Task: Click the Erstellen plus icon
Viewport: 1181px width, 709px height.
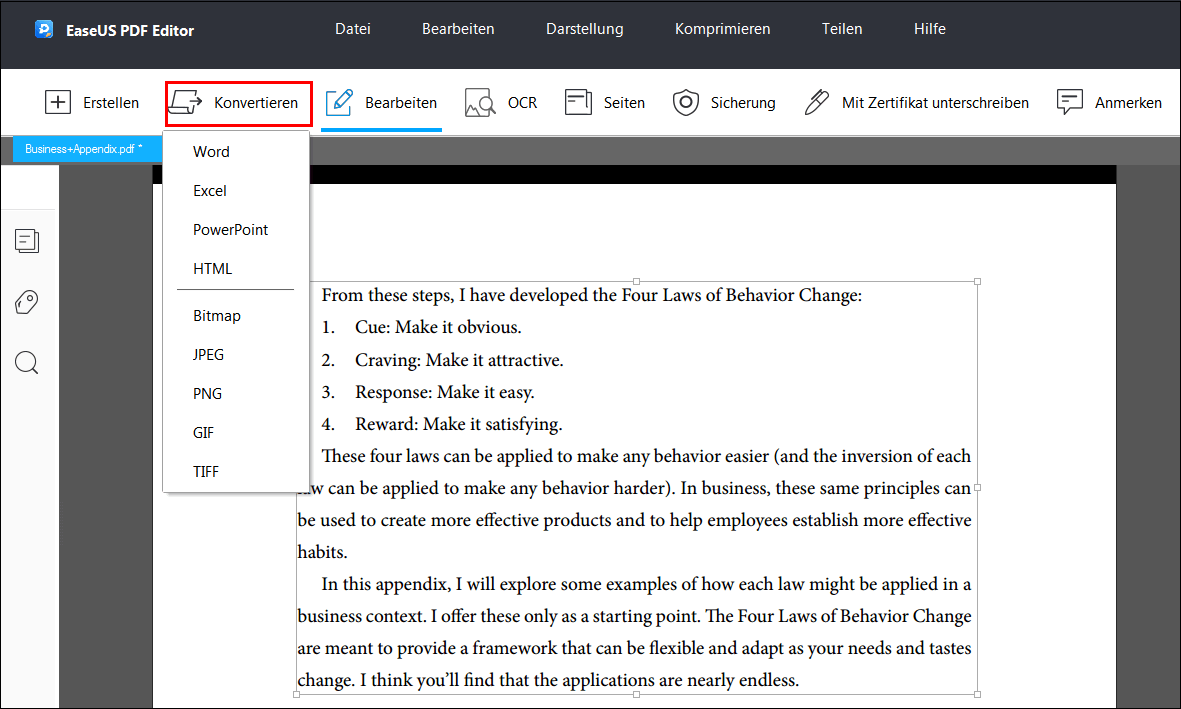Action: (x=58, y=102)
